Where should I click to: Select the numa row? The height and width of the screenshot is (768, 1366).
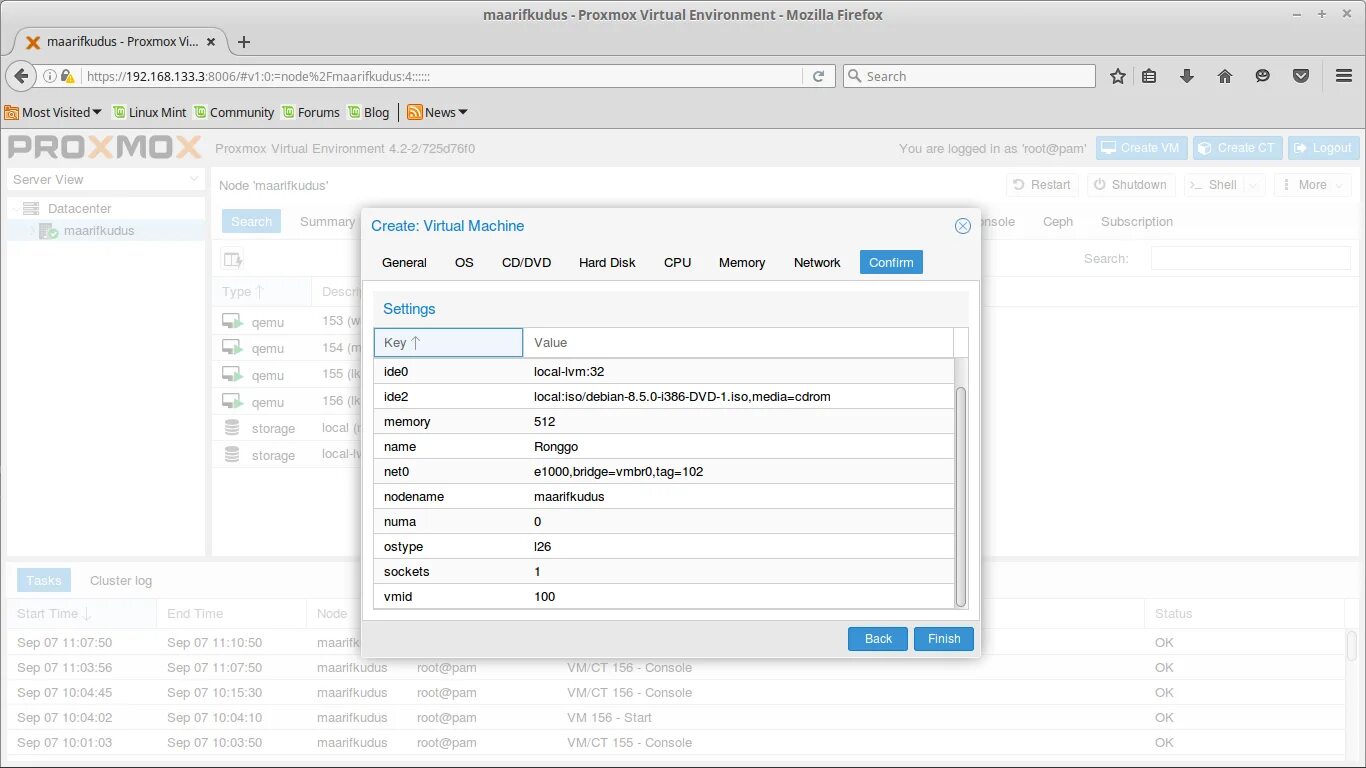tap(664, 521)
